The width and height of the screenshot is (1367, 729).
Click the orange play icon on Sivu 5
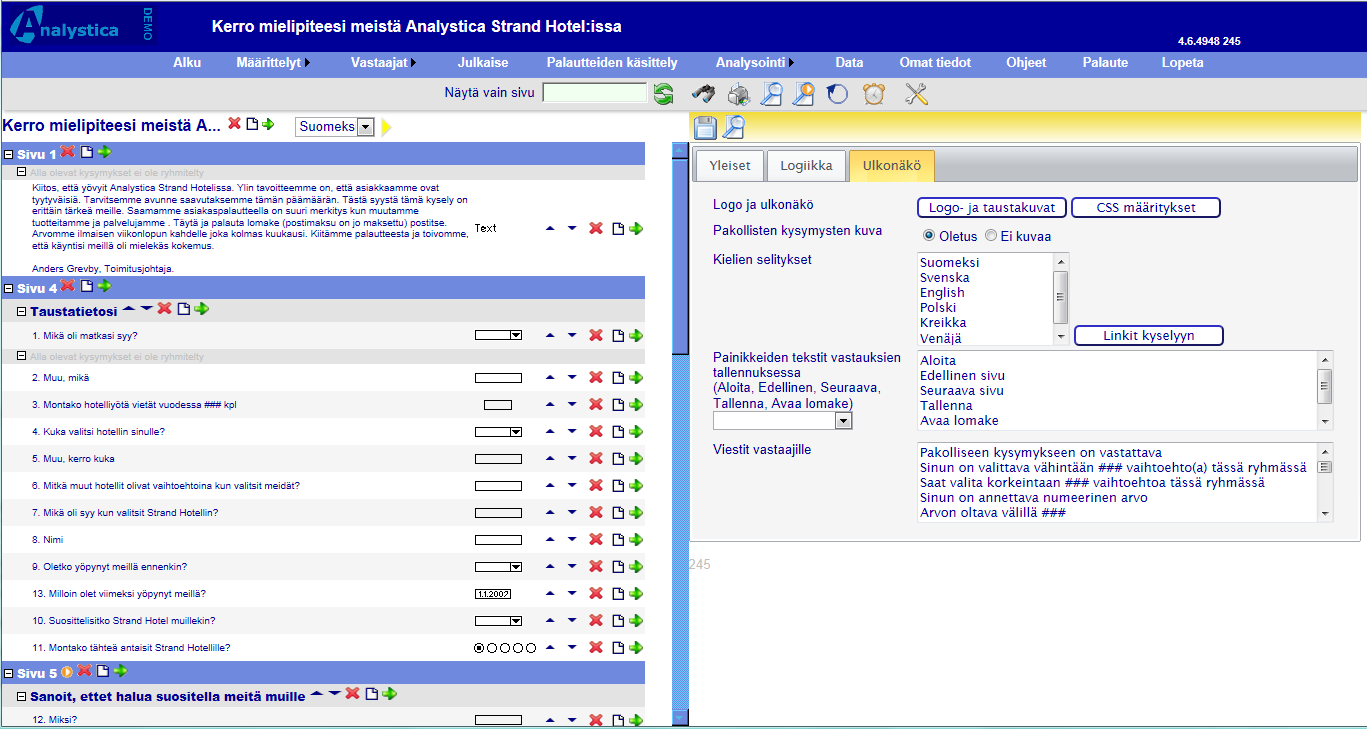(68, 671)
